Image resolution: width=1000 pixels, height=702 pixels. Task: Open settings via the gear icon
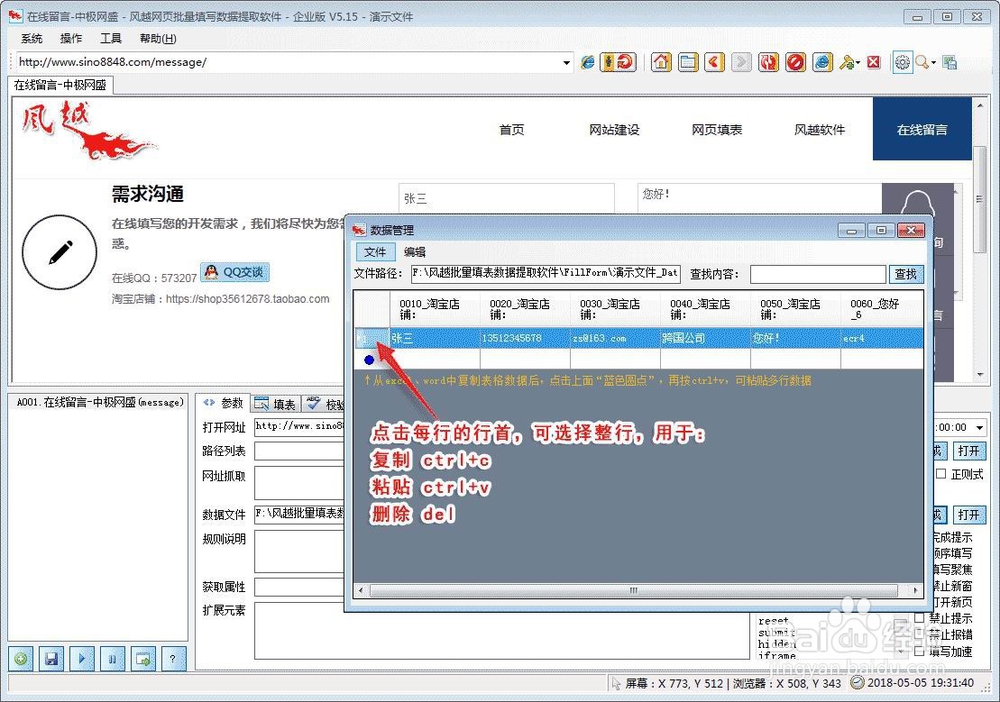[902, 62]
